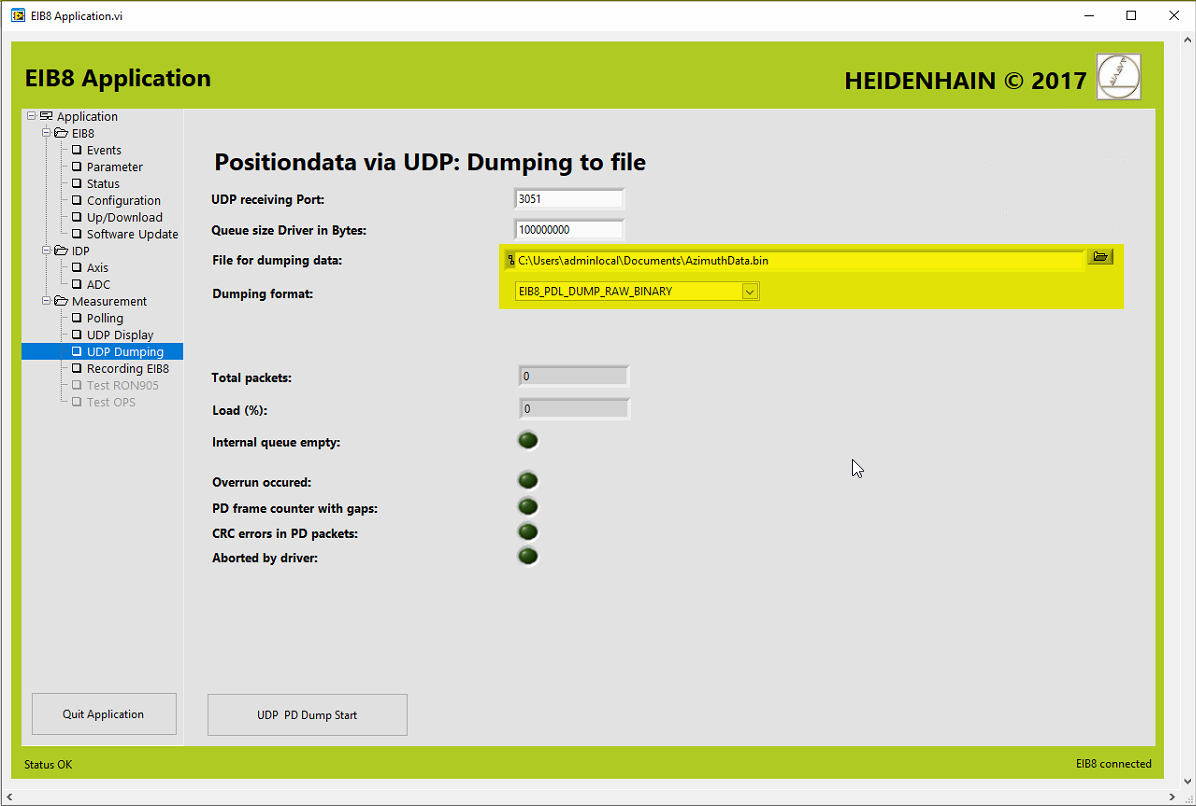The width and height of the screenshot is (1196, 806).
Task: Select ADC under IDP
Action: [x=98, y=284]
